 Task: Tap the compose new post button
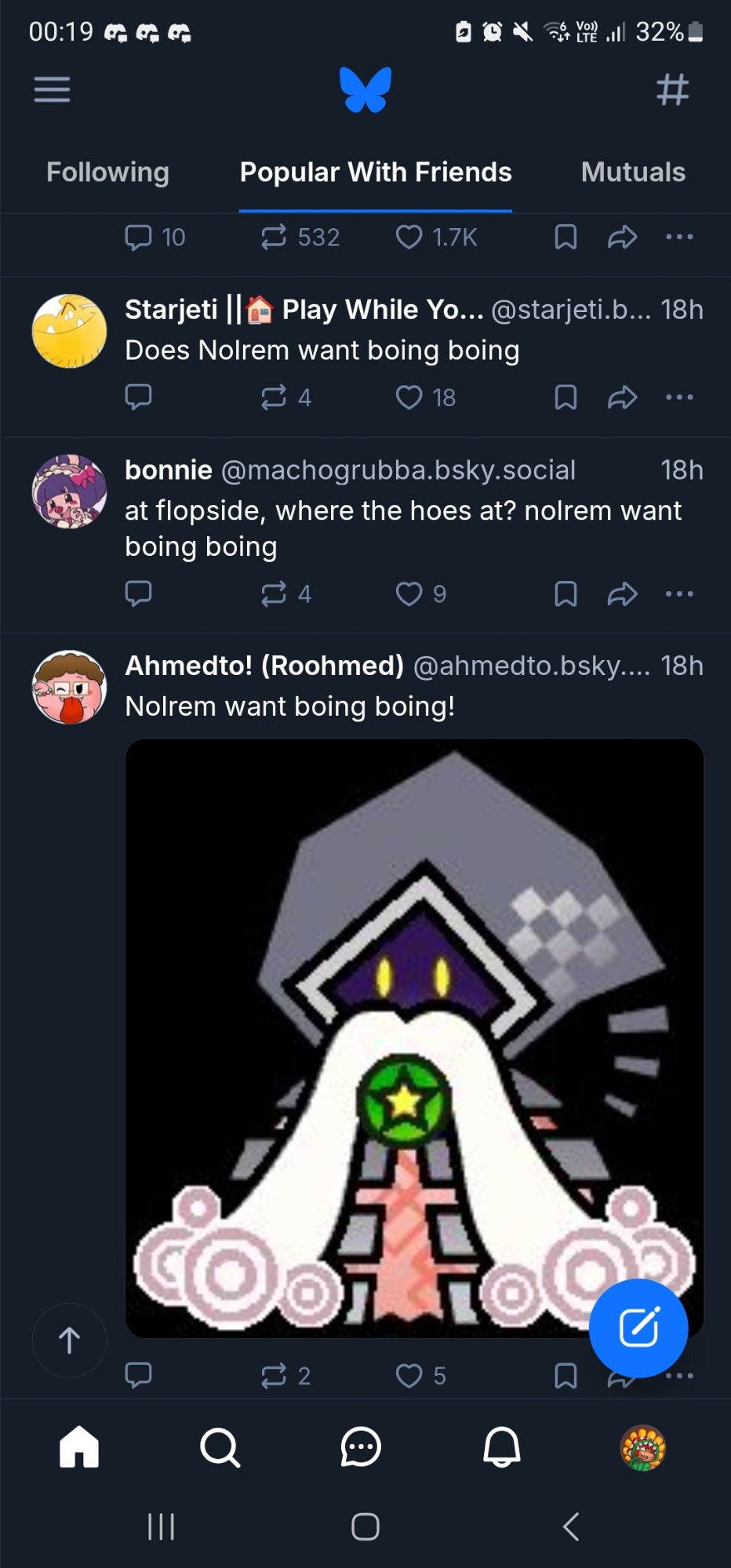(x=638, y=1327)
